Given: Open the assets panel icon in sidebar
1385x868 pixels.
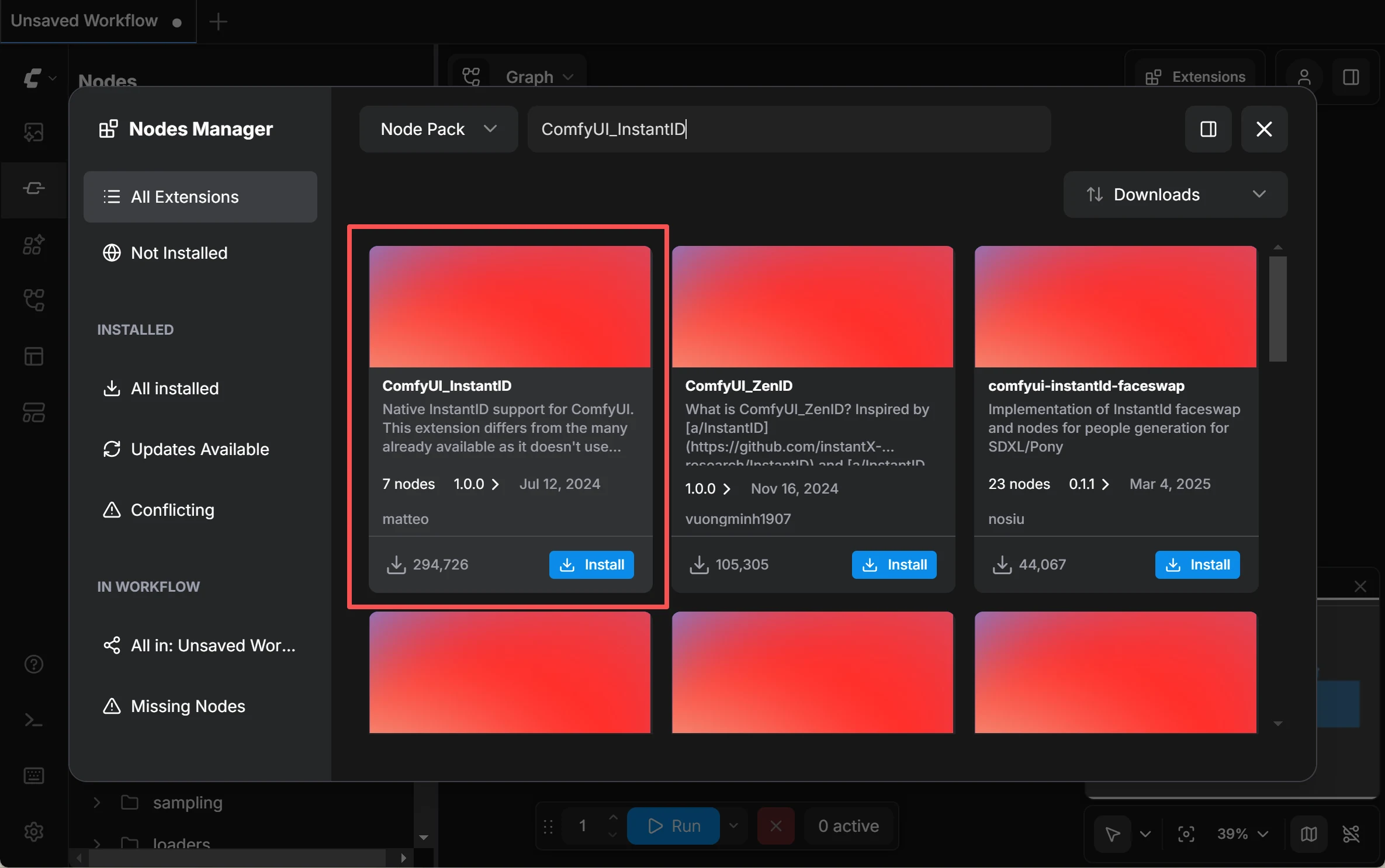Looking at the screenshot, I should tap(33, 133).
